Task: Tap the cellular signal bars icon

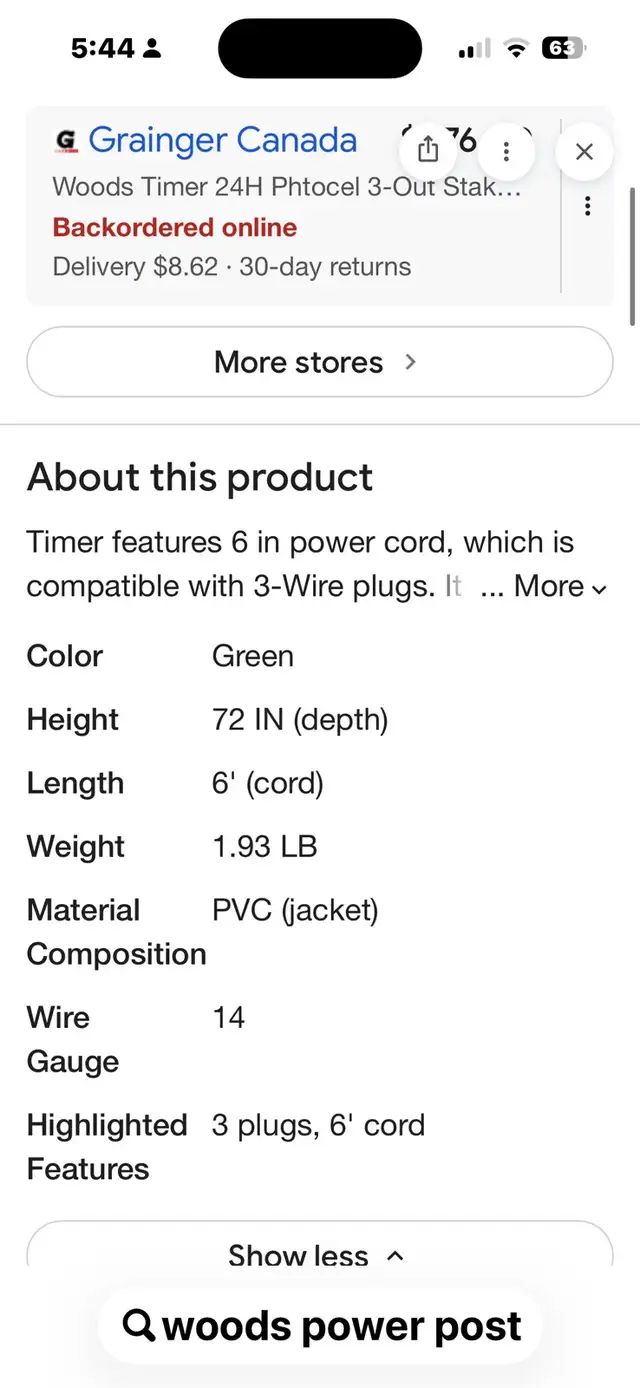Action: (474, 48)
